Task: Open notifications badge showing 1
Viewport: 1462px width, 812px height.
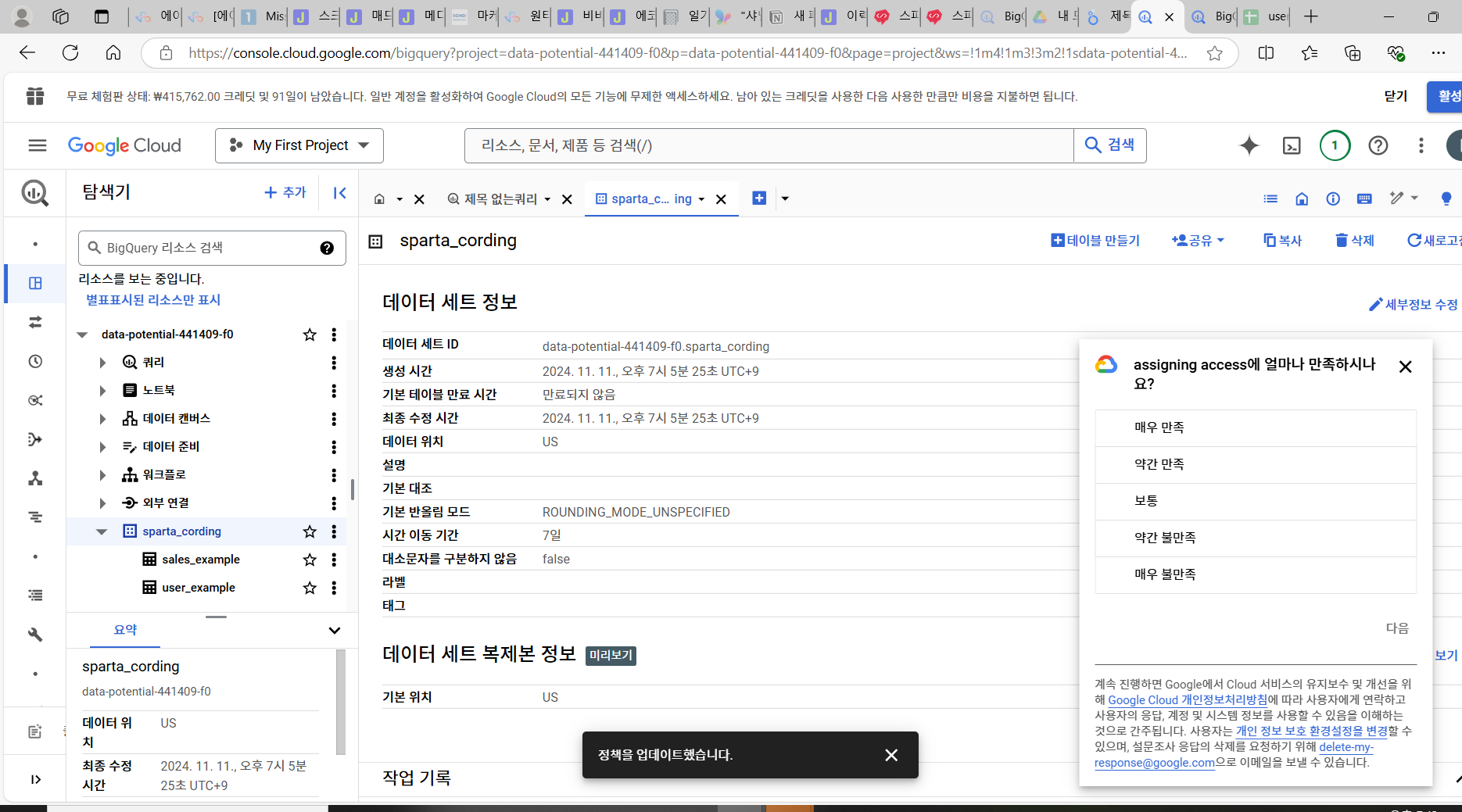Action: coord(1335,145)
